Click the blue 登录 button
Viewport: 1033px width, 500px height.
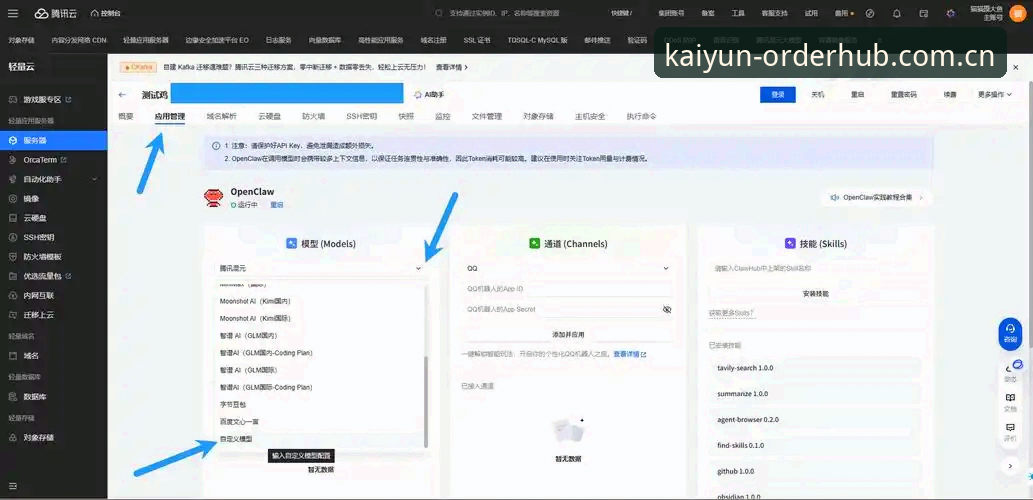[x=777, y=94]
